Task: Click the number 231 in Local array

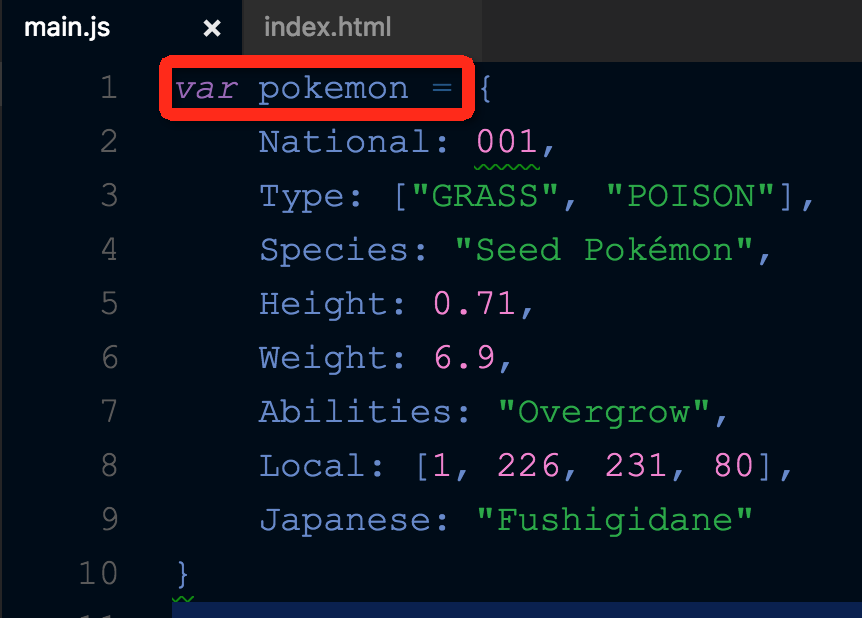Action: click(636, 465)
